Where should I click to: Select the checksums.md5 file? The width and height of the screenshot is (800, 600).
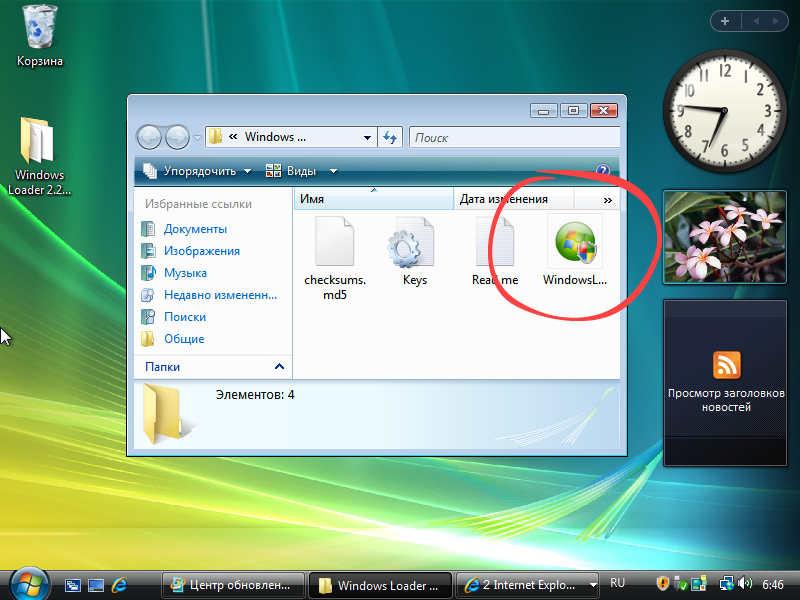tap(335, 258)
